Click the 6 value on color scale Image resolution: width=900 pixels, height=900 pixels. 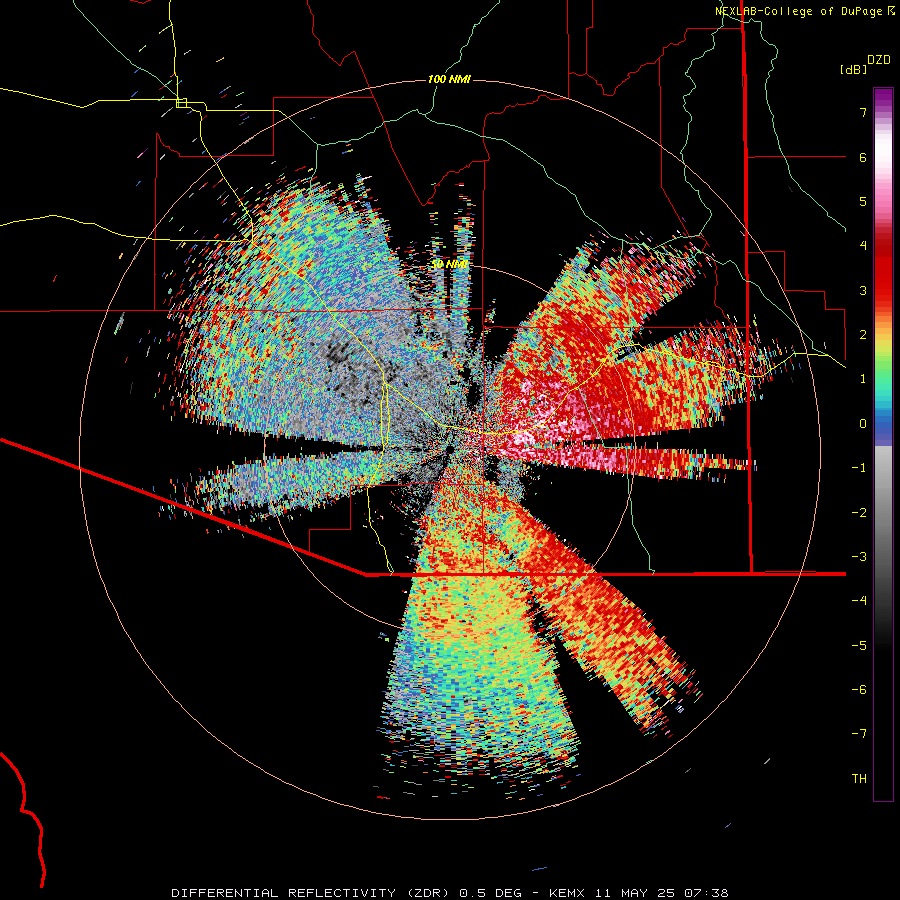863,157
